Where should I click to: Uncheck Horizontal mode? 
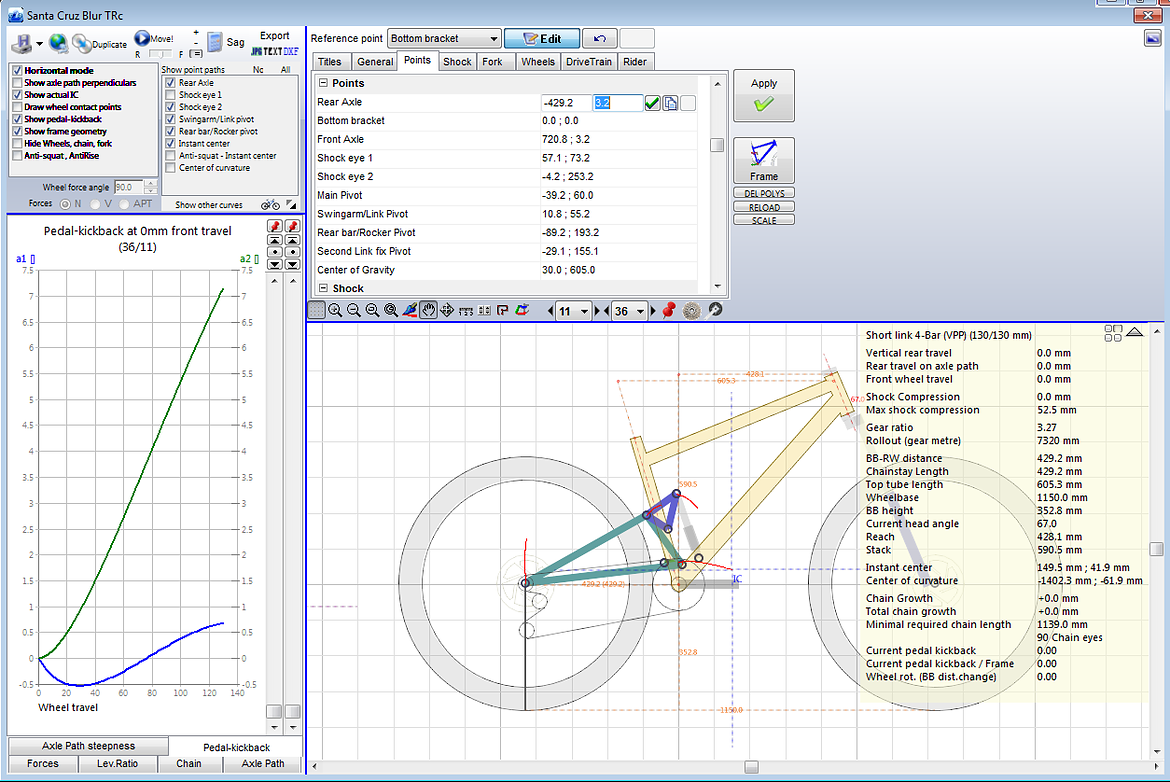17,70
